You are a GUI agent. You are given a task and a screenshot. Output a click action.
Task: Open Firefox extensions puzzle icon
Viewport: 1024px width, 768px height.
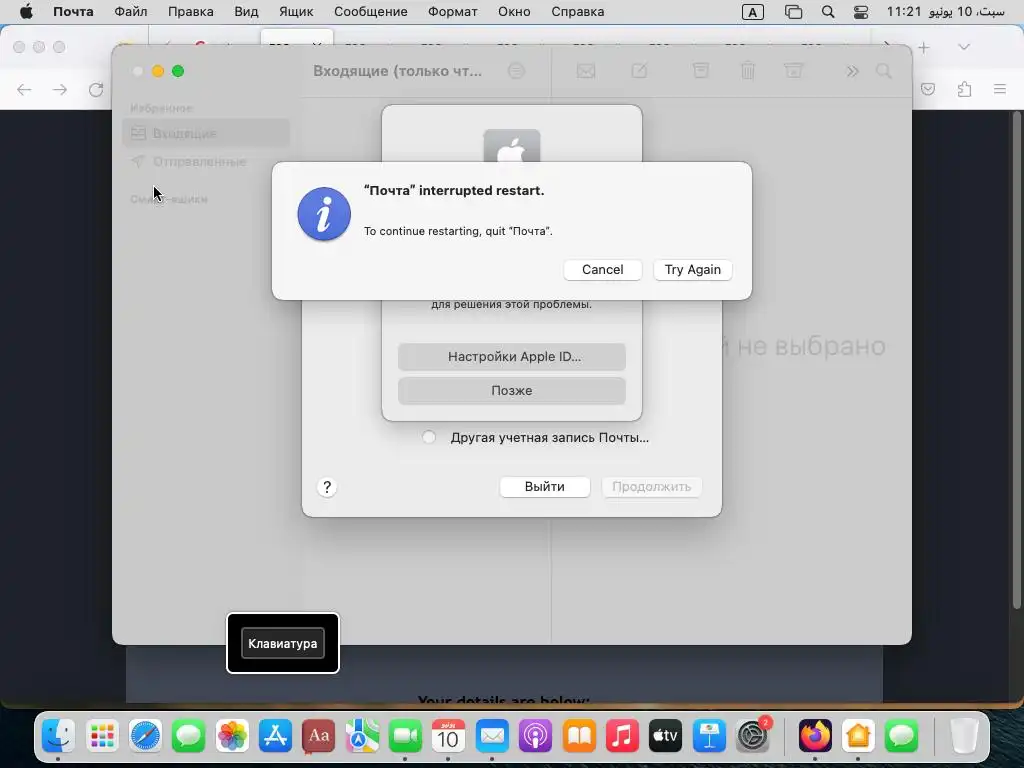click(x=964, y=89)
